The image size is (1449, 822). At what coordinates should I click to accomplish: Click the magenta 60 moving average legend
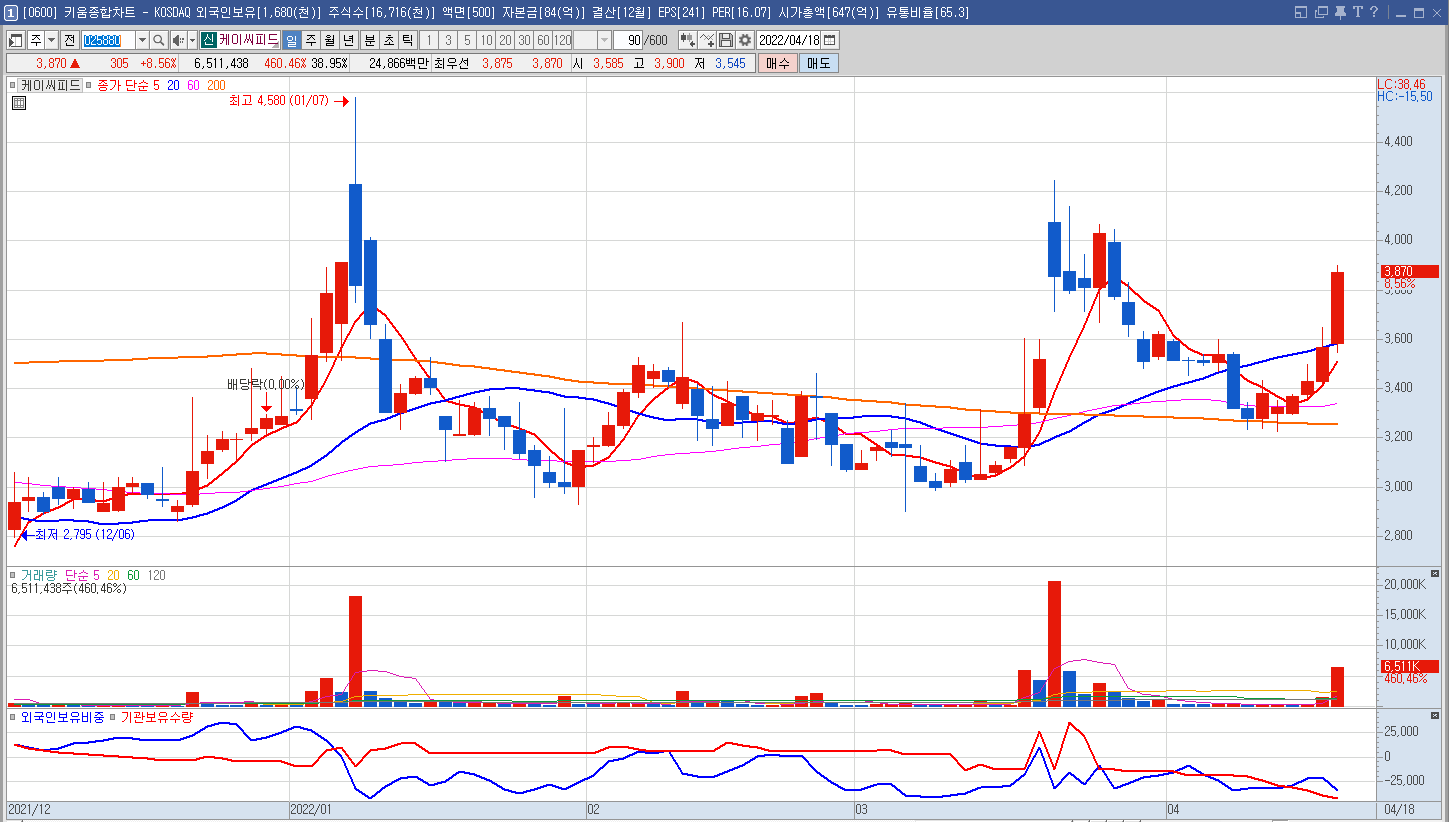[193, 85]
